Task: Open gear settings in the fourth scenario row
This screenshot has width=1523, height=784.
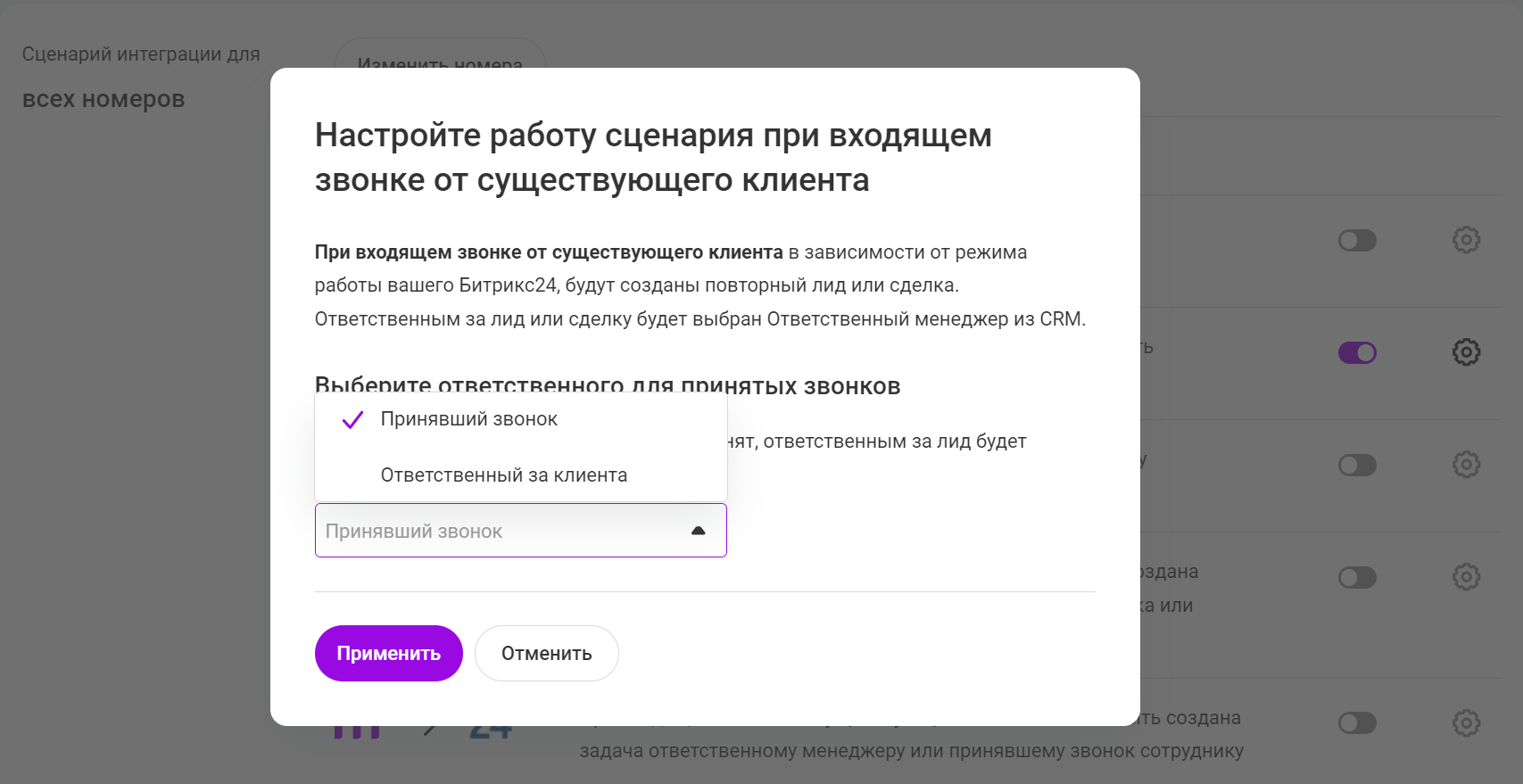Action: 1466,577
